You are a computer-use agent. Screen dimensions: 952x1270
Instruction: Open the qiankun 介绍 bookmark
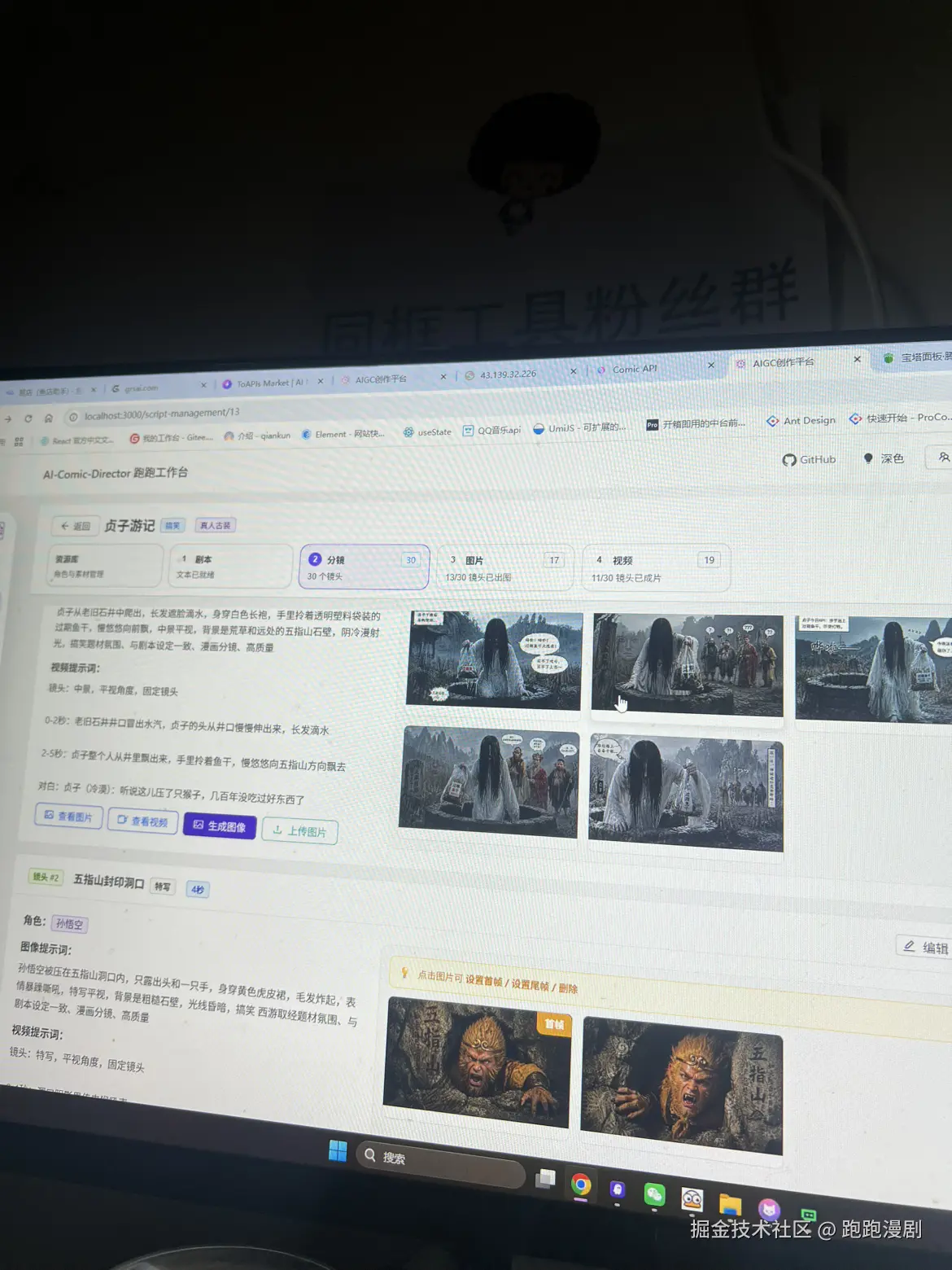coord(257,436)
